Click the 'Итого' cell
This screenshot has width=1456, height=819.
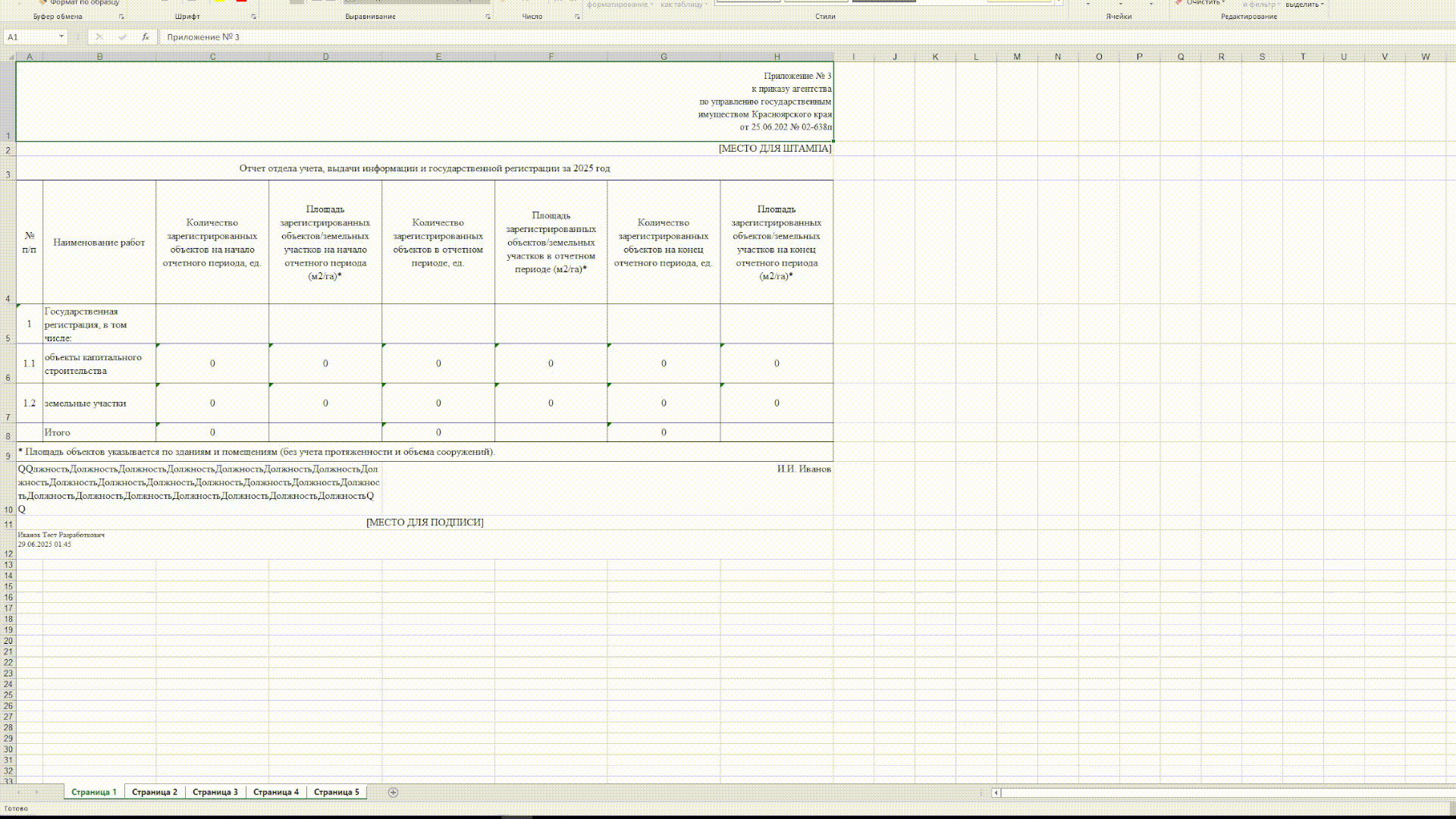coord(99,432)
